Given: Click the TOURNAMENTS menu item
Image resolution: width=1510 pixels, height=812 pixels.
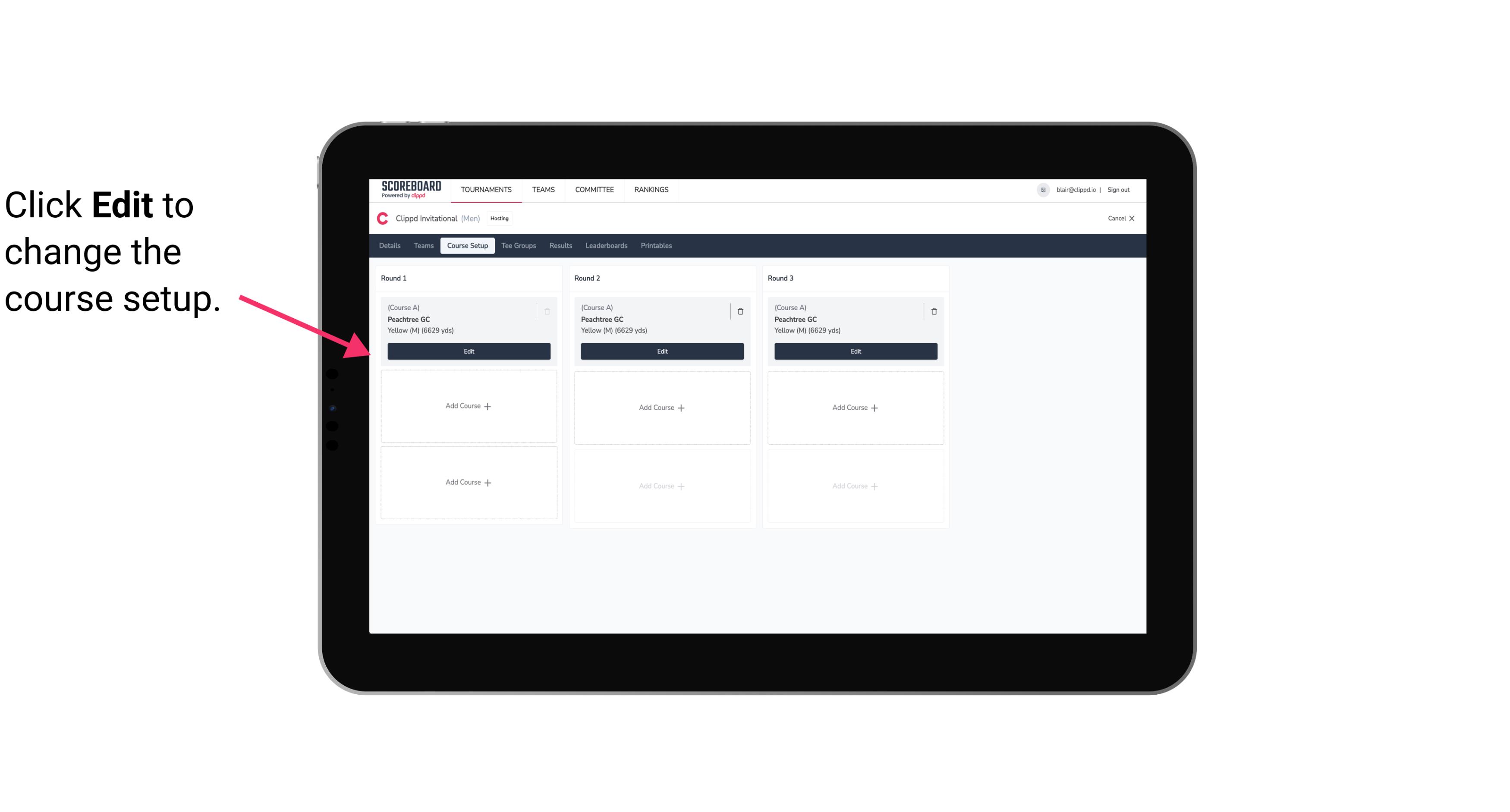Looking at the screenshot, I should coord(487,189).
